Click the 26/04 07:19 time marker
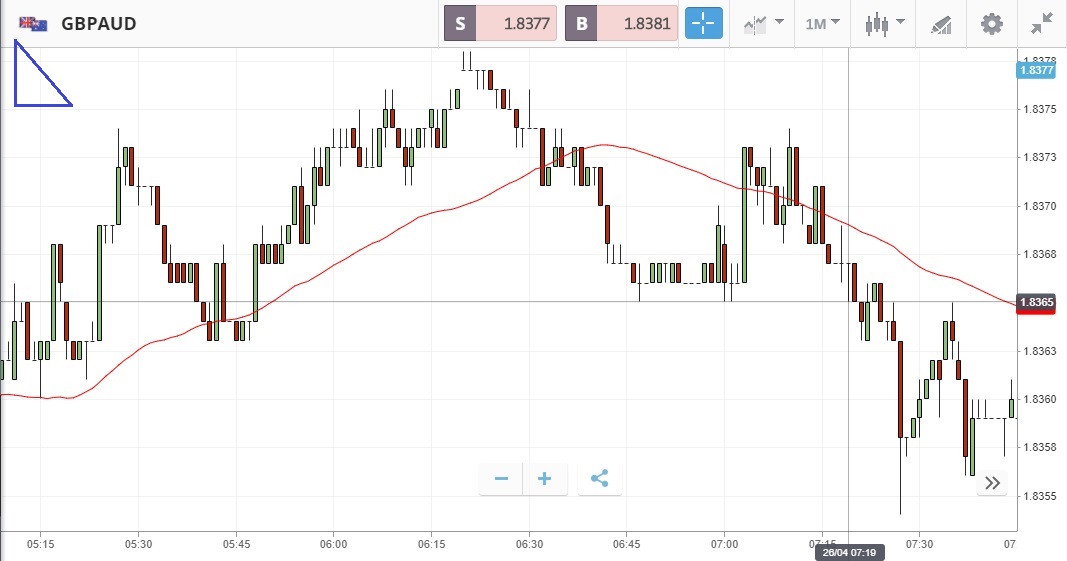The height and width of the screenshot is (561, 1067). coord(848,552)
